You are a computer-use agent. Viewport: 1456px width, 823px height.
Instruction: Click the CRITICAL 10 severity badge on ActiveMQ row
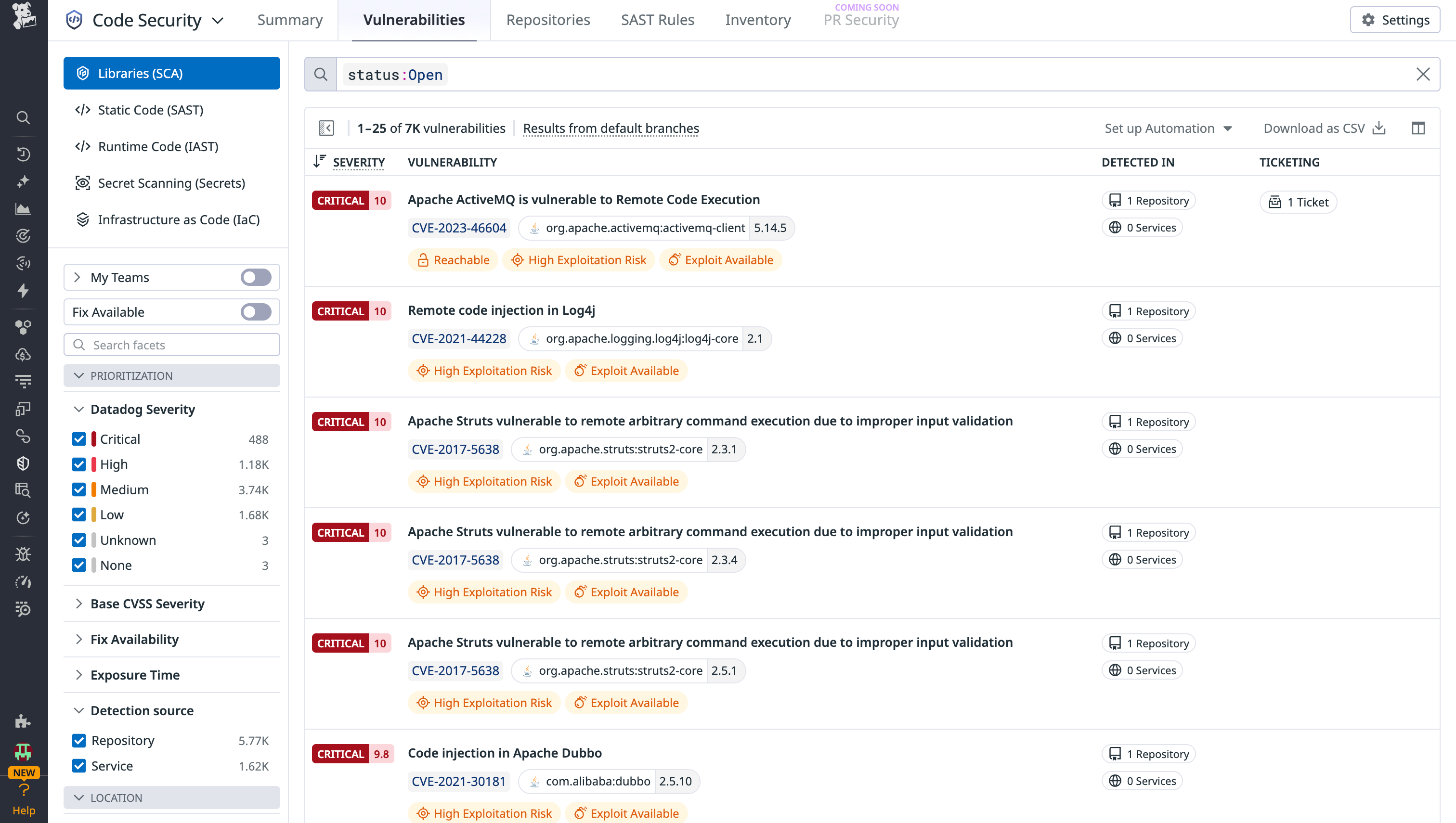[351, 200]
